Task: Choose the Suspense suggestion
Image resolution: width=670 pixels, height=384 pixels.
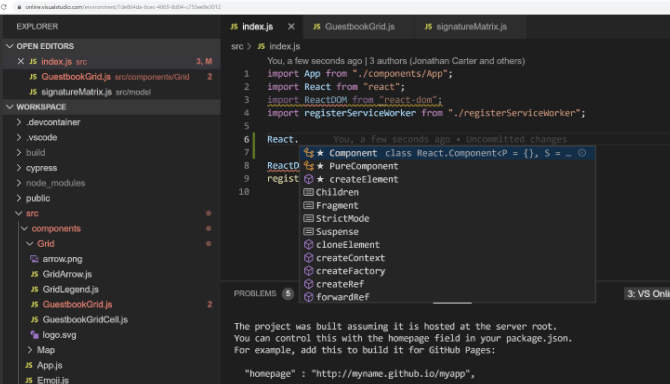Action: point(447,232)
